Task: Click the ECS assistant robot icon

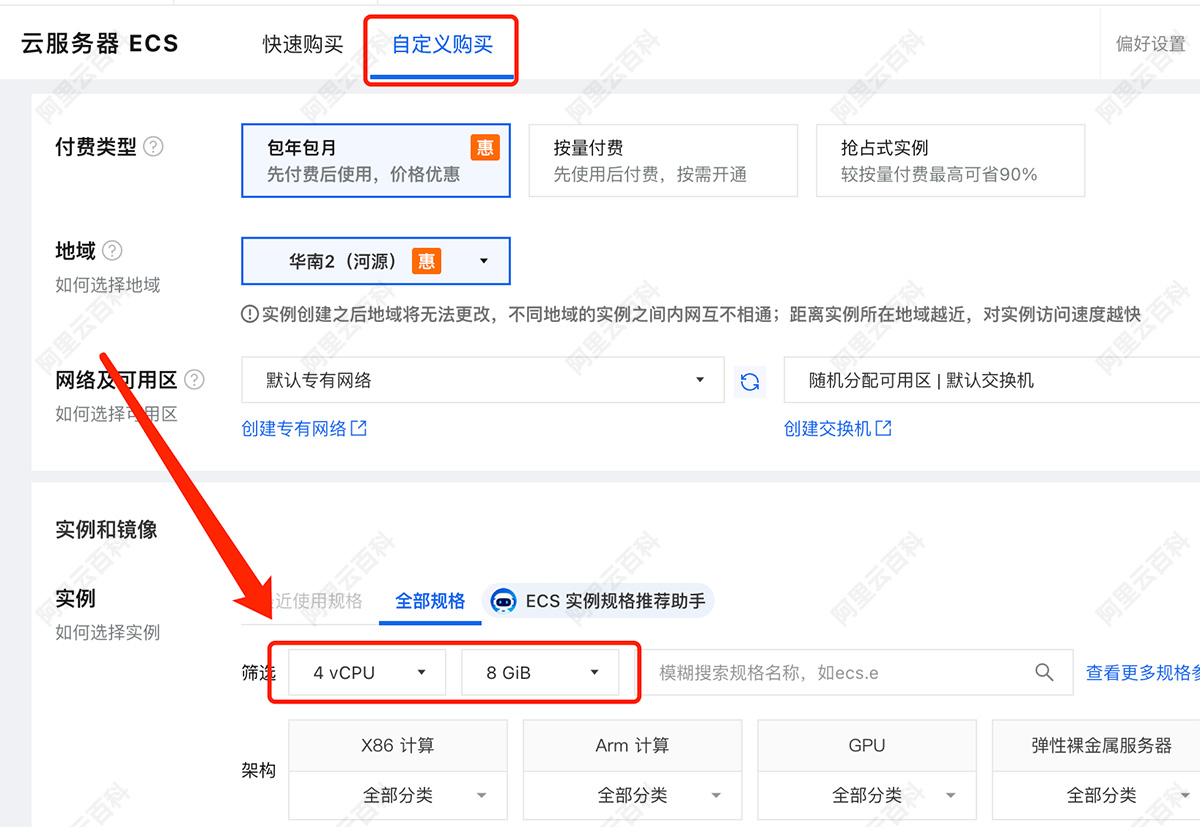Action: click(505, 601)
